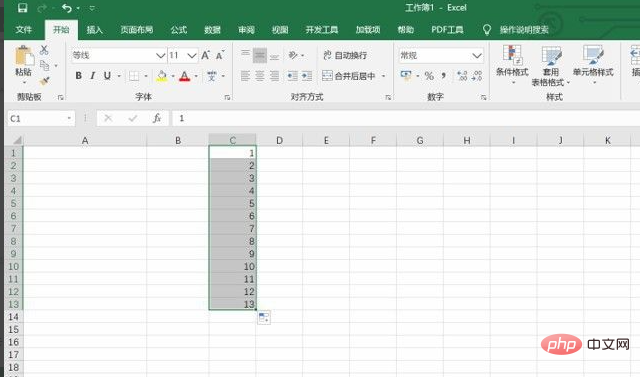The height and width of the screenshot is (377, 640).
Task: Align text to bottom of cell
Action: pos(274,55)
